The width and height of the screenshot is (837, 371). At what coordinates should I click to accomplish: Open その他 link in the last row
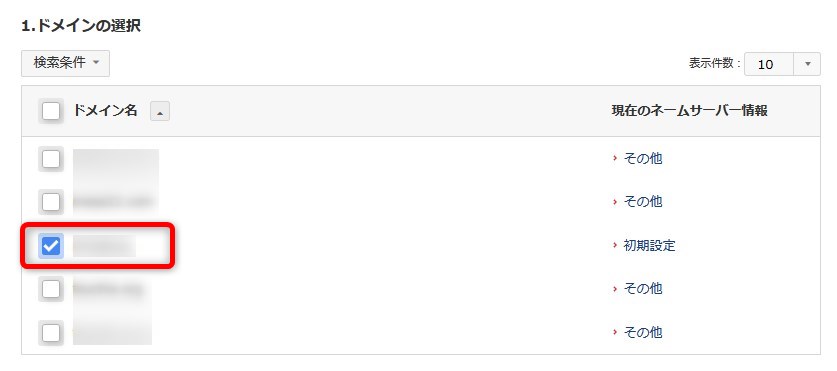tap(643, 333)
